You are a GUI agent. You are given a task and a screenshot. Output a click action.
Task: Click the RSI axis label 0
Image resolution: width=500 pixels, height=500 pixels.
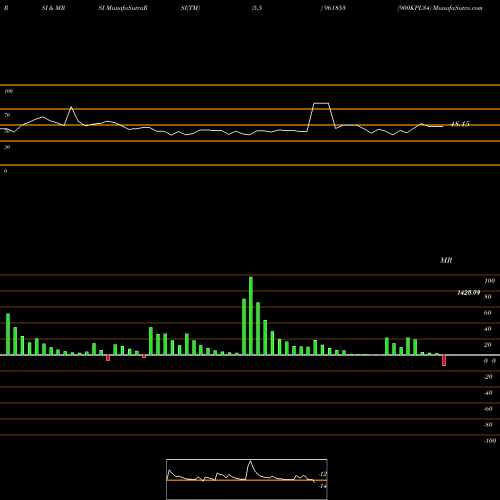pyautogui.click(x=5, y=171)
